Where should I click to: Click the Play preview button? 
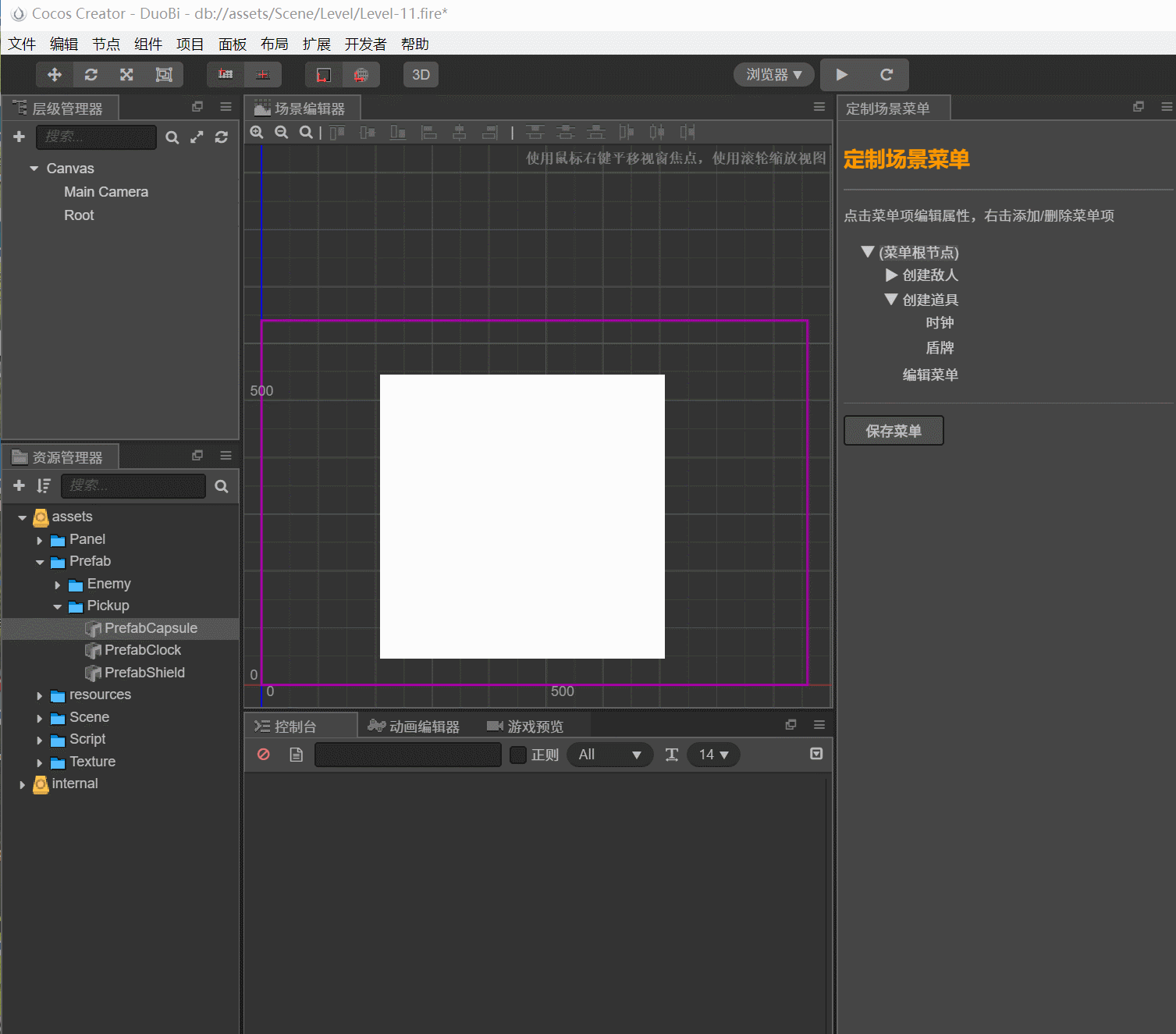pyautogui.click(x=842, y=75)
